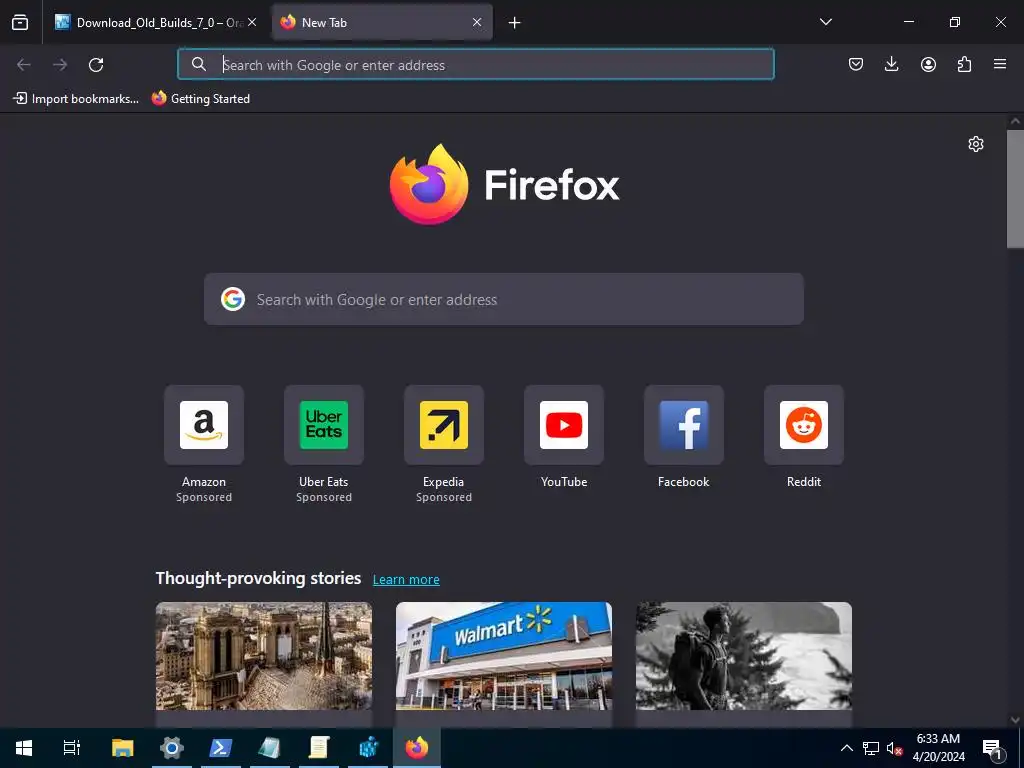1024x768 pixels.
Task: Open network status tray icon
Action: click(871, 748)
